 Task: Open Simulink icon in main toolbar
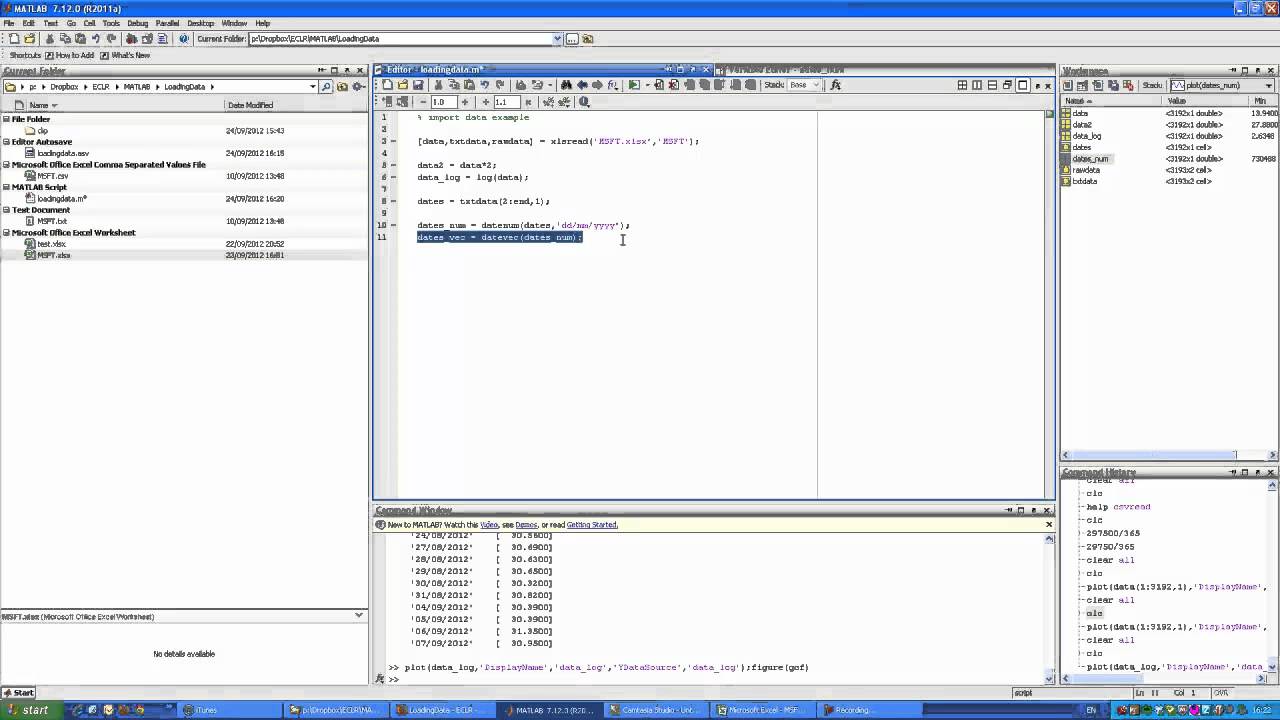coord(131,39)
